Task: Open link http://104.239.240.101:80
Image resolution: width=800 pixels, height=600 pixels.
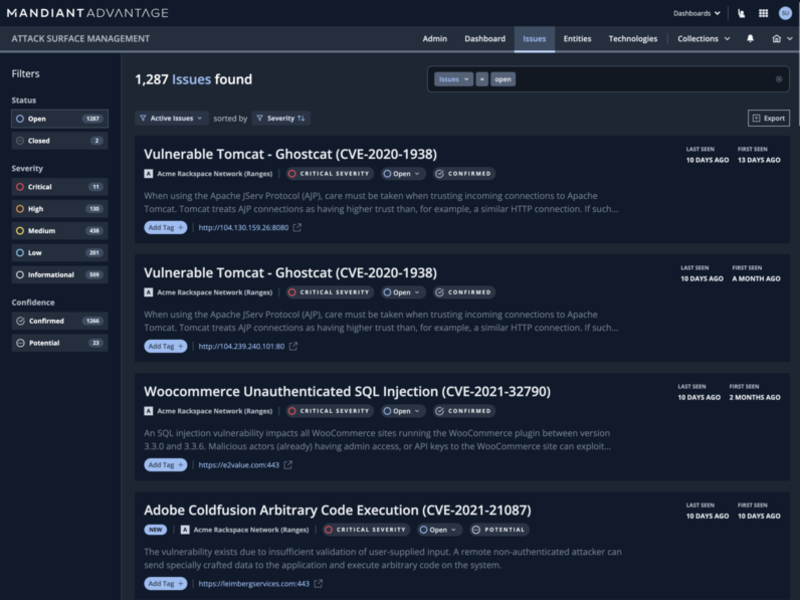Action: pos(241,346)
